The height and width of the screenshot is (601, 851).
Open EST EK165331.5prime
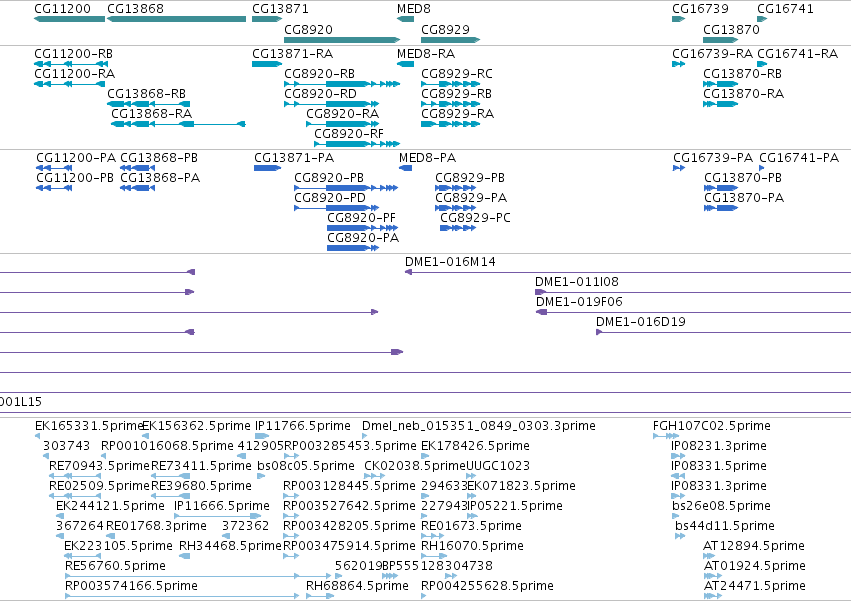coord(88,426)
